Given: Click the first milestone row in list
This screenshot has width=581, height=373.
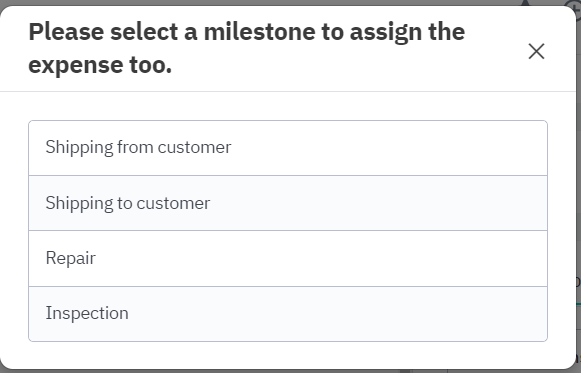Looking at the screenshot, I should point(288,148).
